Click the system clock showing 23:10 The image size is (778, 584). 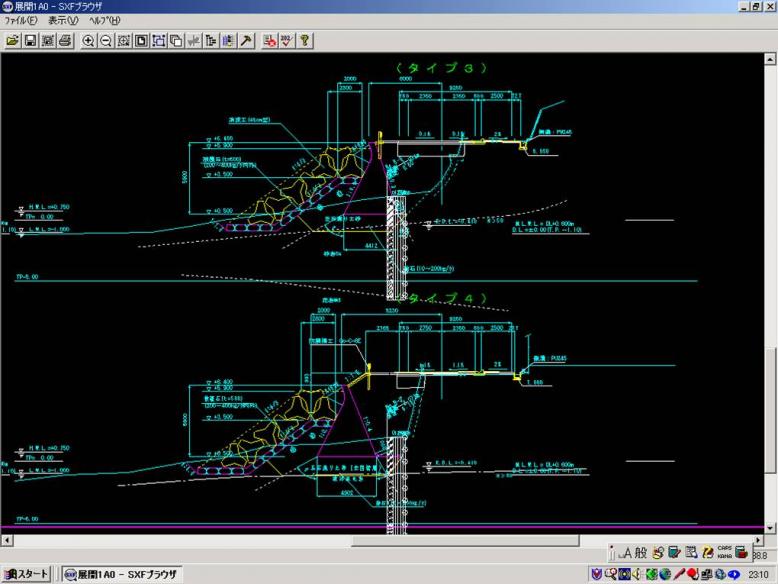[757, 575]
